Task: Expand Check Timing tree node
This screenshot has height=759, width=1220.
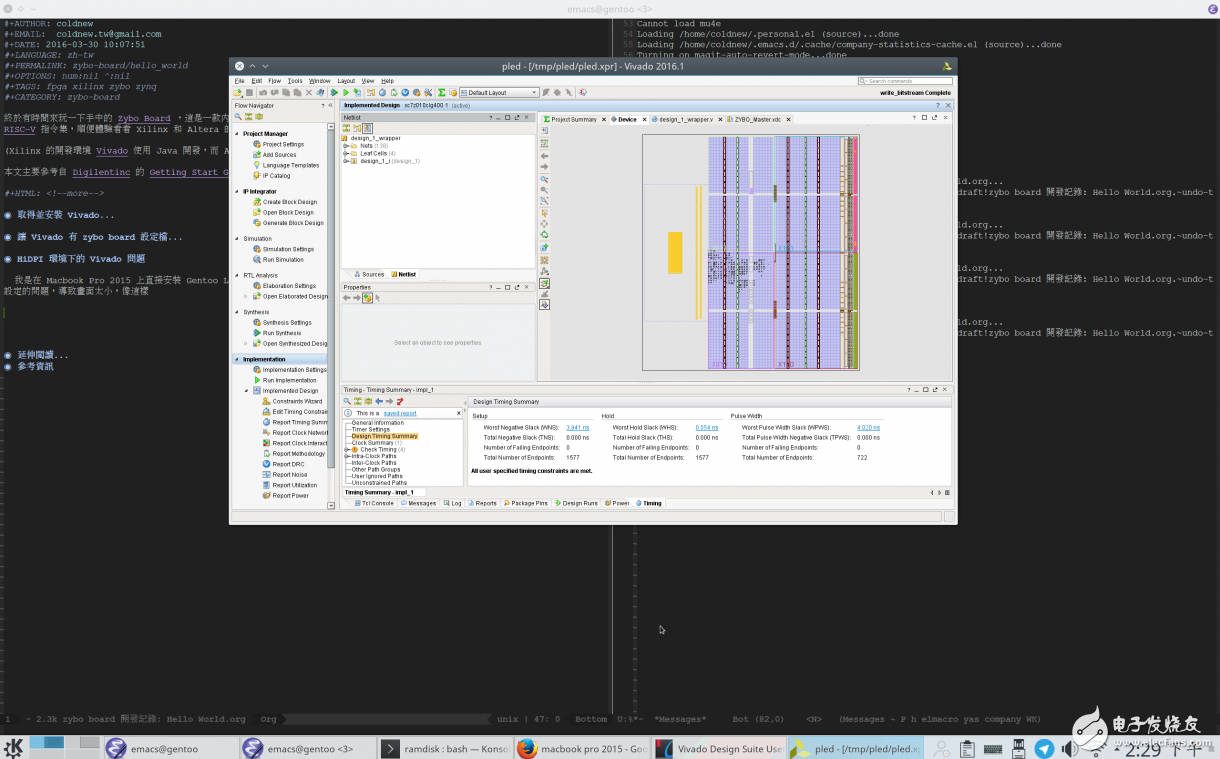Action: click(x=348, y=450)
